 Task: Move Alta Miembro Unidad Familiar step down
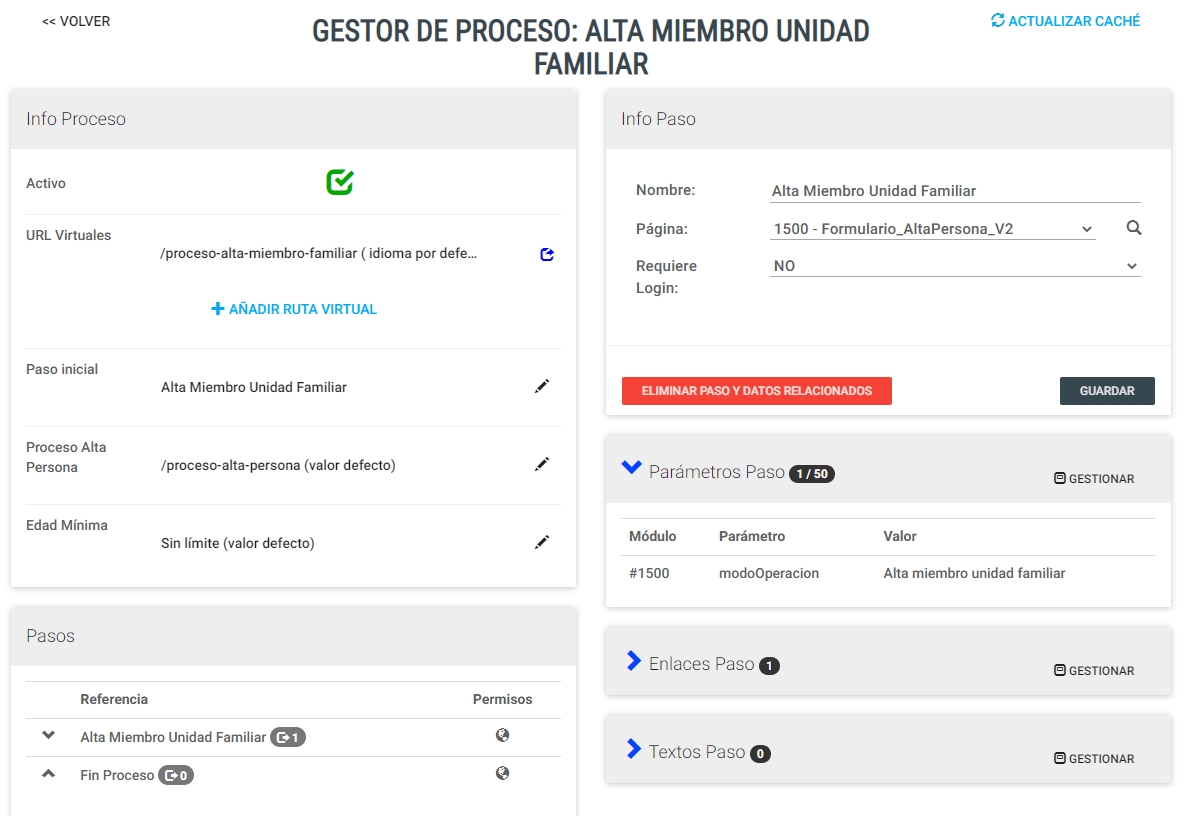tap(48, 736)
